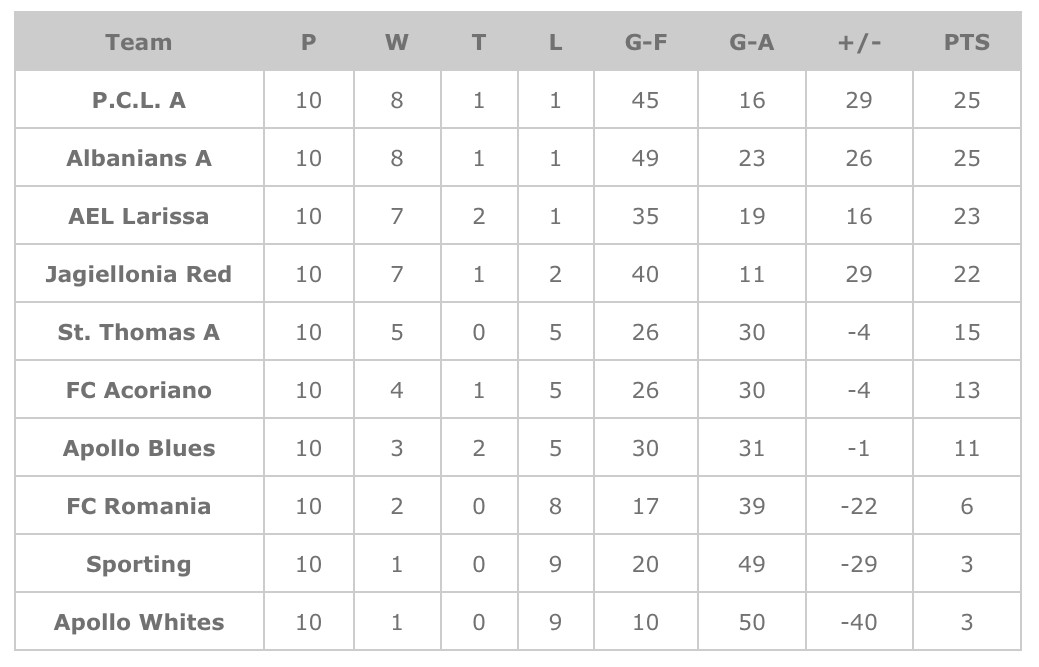Select the P.C.L. A team name
Viewport: 1039px width, 667px height.
[138, 100]
